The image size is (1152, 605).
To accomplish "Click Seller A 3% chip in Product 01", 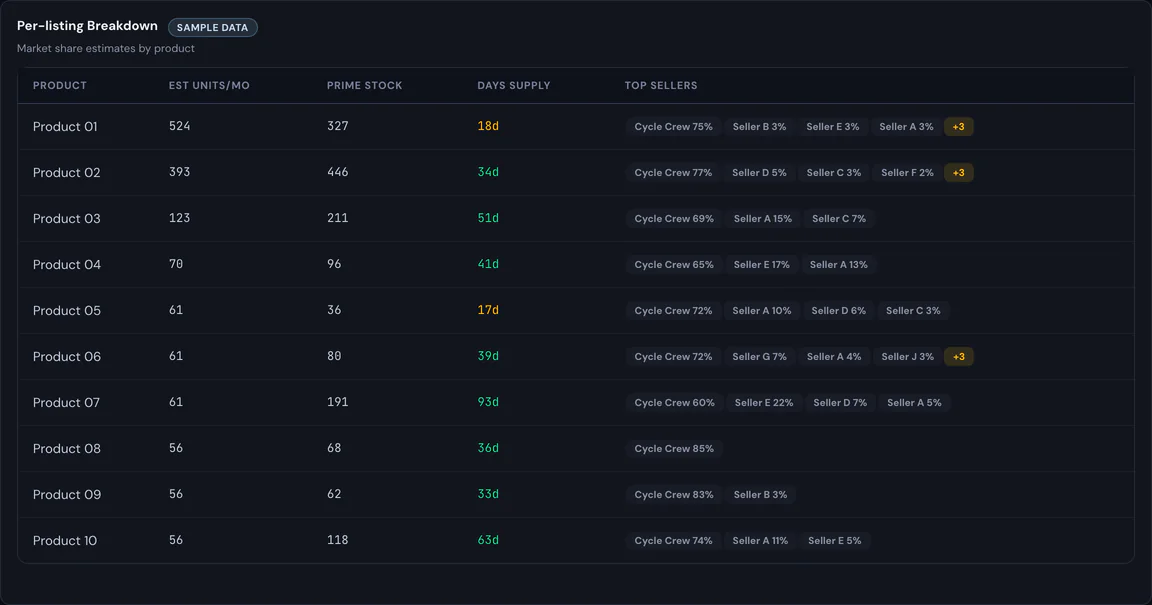I will 906,126.
